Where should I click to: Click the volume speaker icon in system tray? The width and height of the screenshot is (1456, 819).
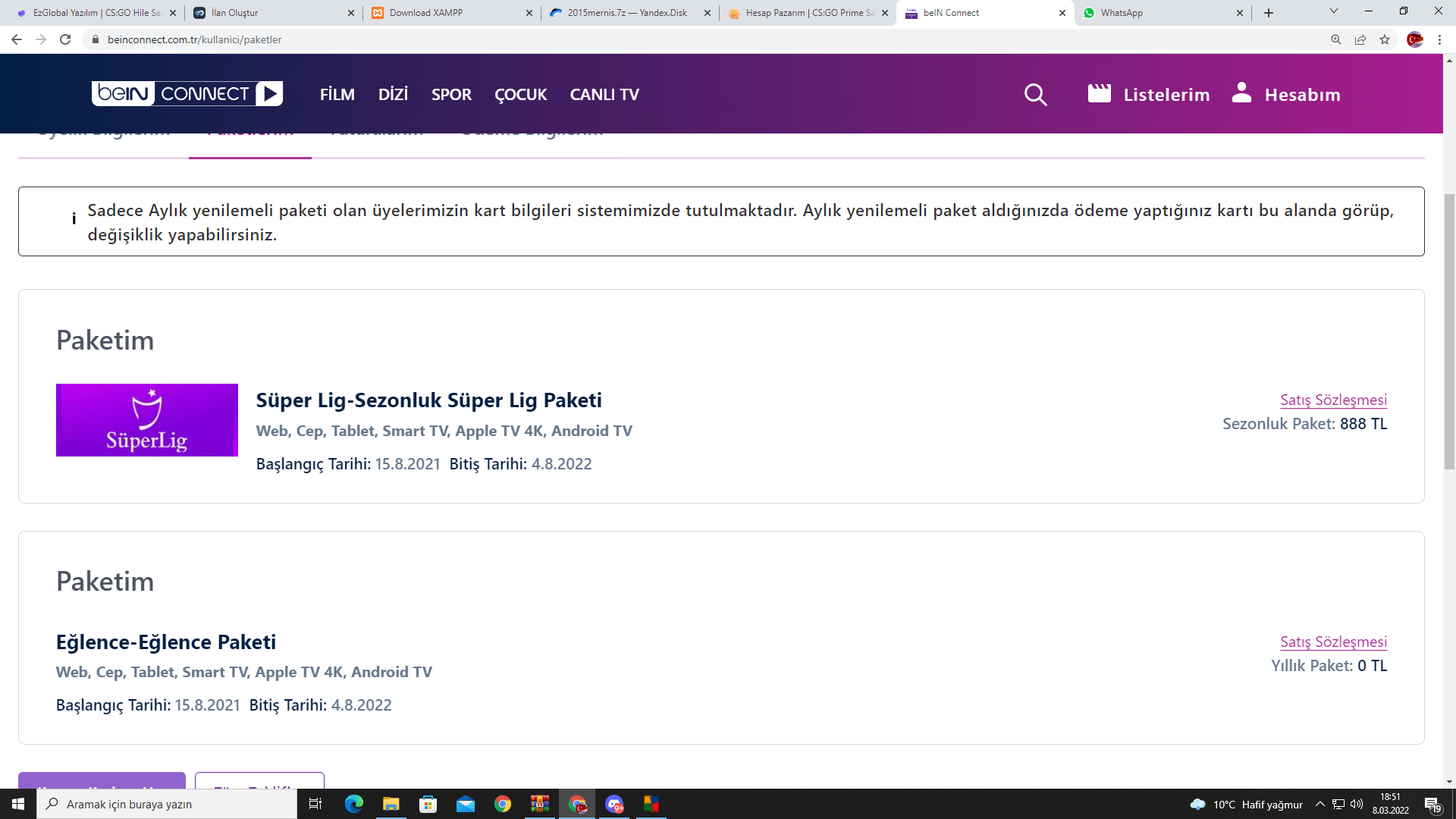click(x=1357, y=804)
